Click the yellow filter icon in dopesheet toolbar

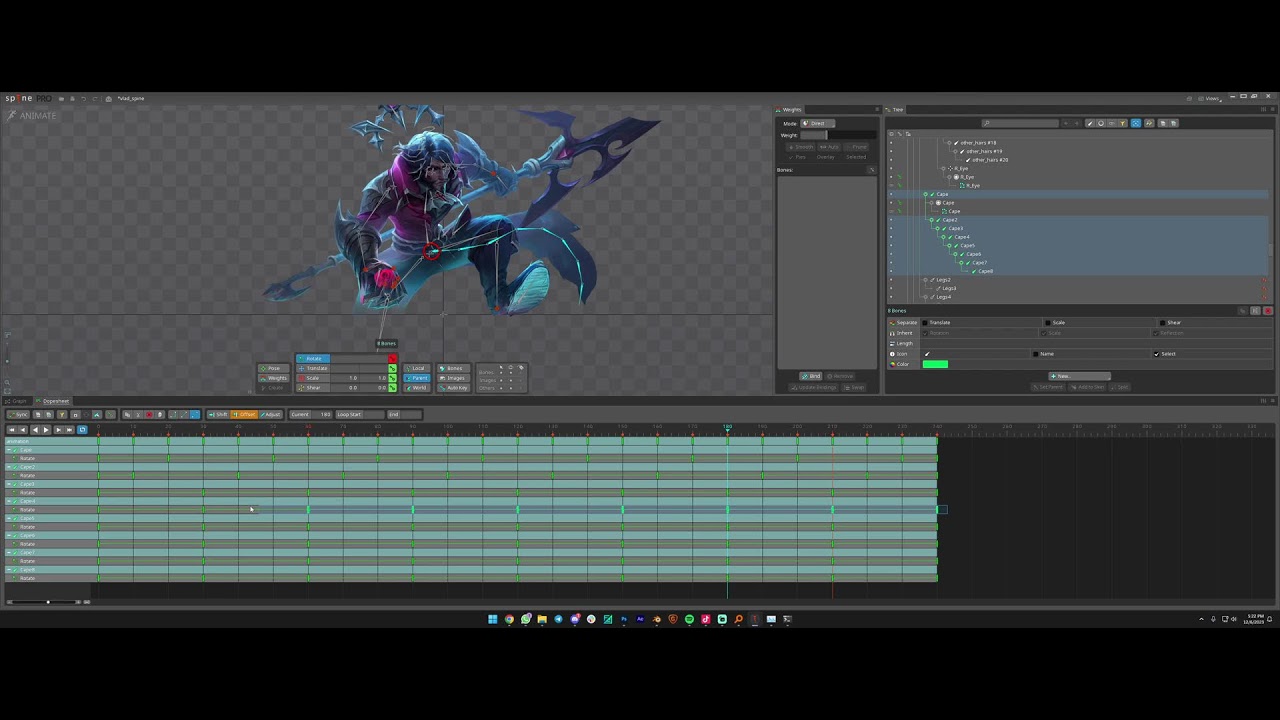(x=62, y=414)
